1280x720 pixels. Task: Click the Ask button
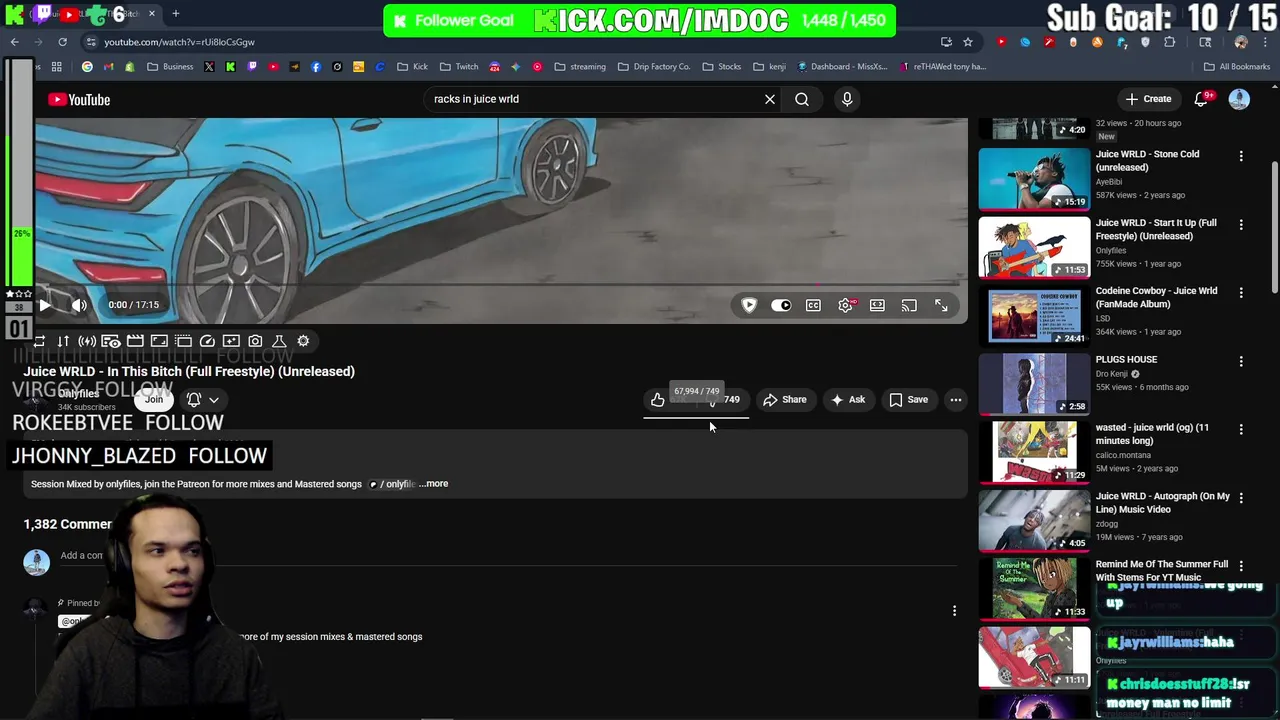[847, 400]
